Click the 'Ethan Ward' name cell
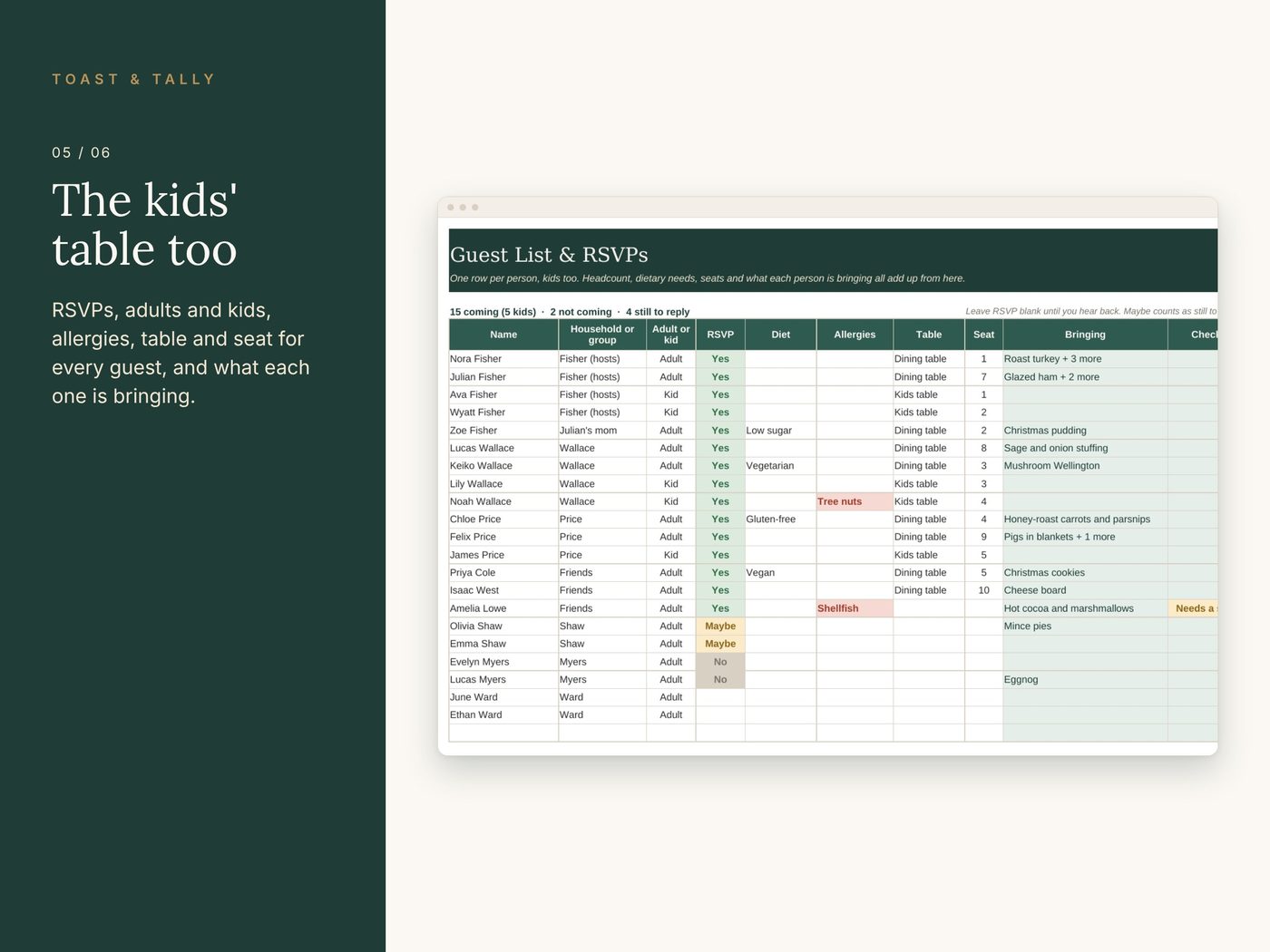The image size is (1270, 952). pos(503,715)
